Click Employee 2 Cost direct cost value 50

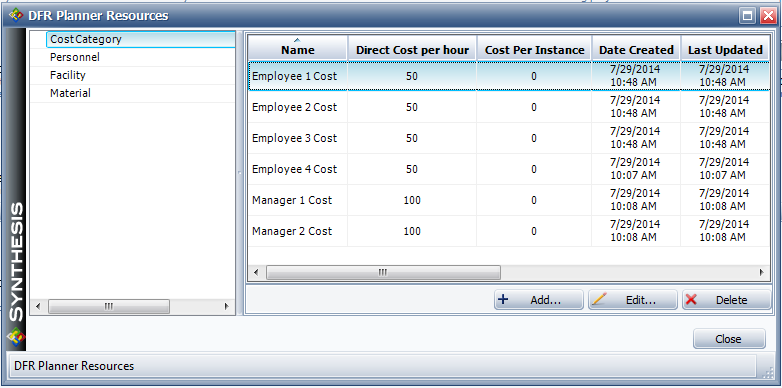[412, 107]
